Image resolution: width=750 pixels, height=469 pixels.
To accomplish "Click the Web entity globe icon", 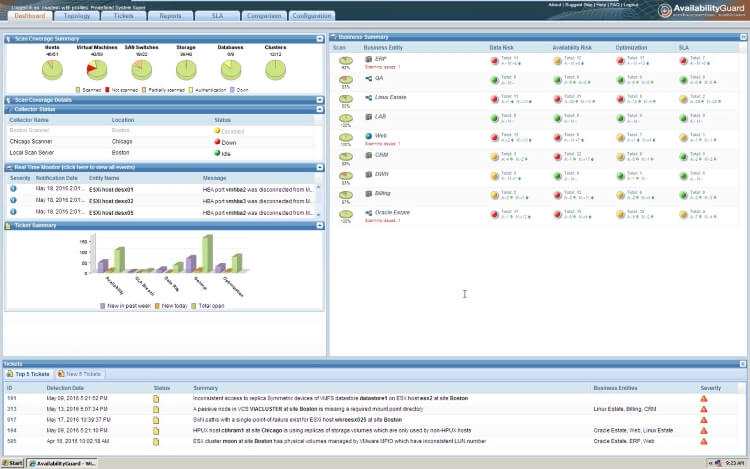I will (369, 136).
